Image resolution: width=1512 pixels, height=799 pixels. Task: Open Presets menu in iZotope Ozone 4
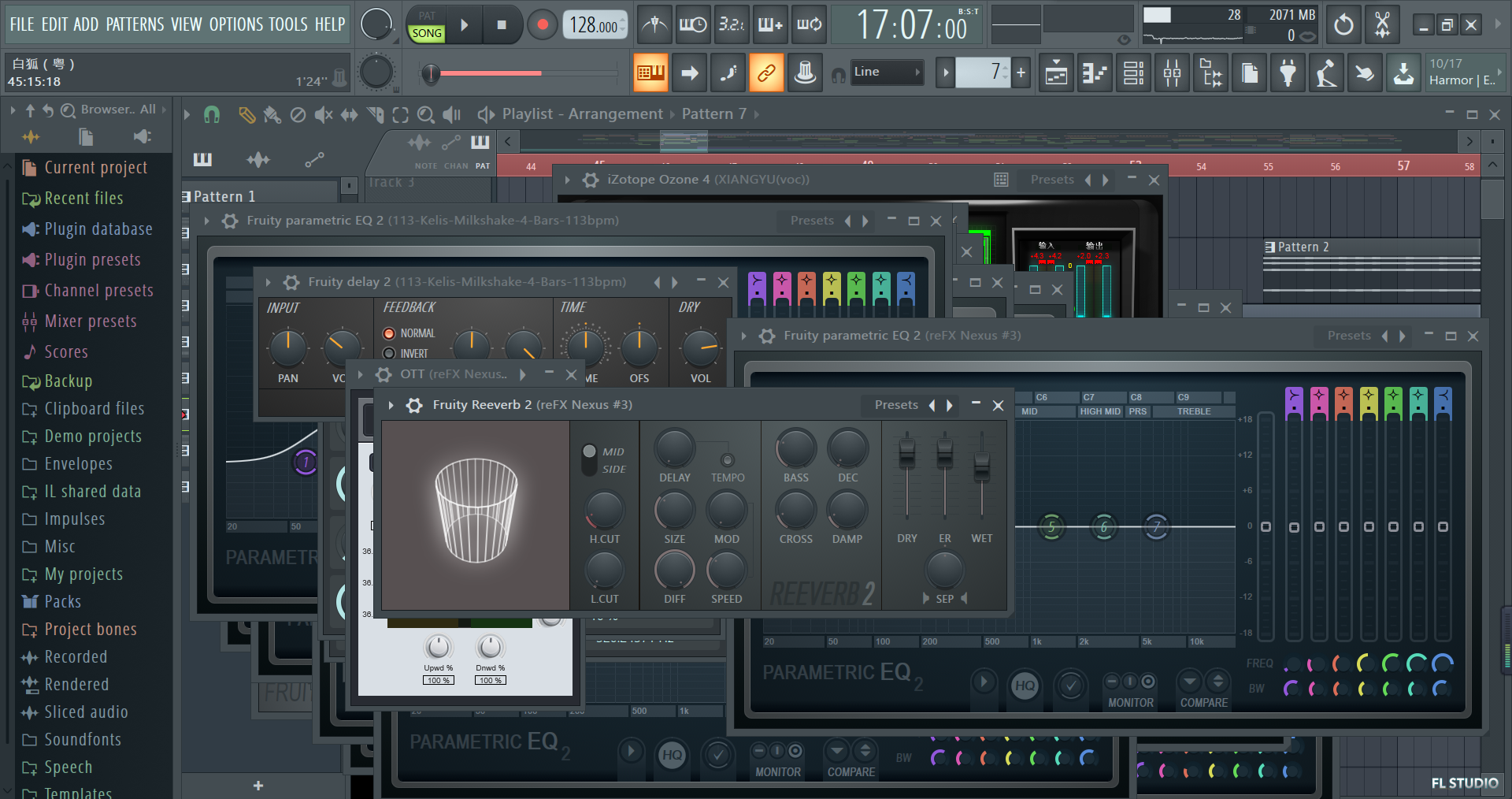click(x=1052, y=180)
